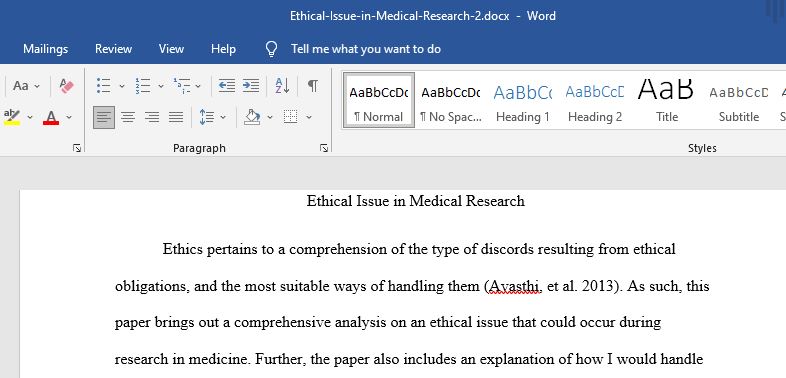Expand the numbering library dropdown
Image resolution: width=786 pixels, height=378 pixels.
(161, 86)
